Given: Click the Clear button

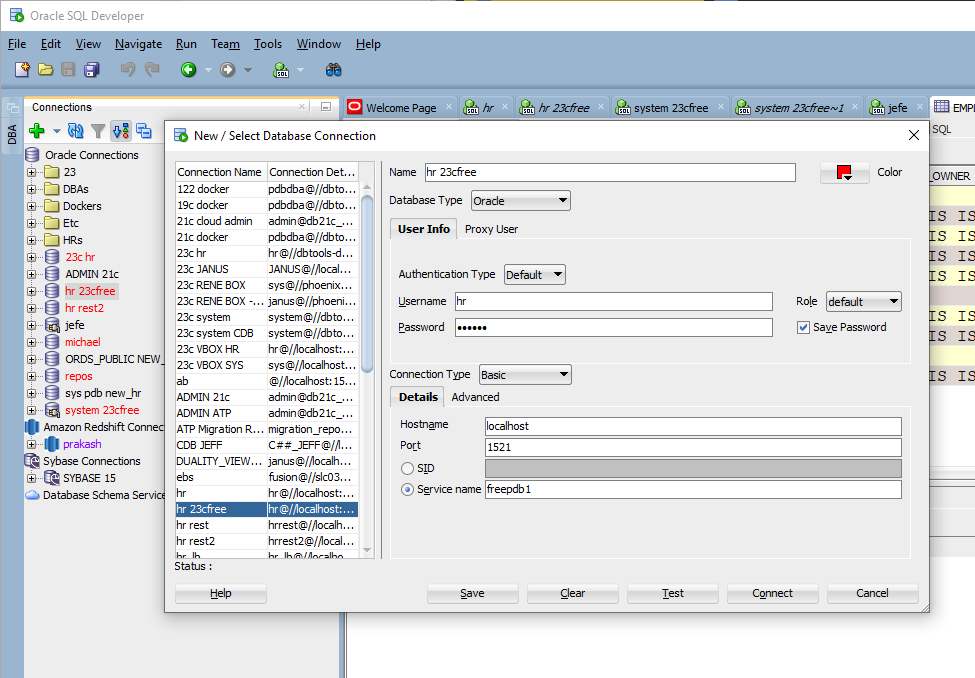Looking at the screenshot, I should [573, 593].
